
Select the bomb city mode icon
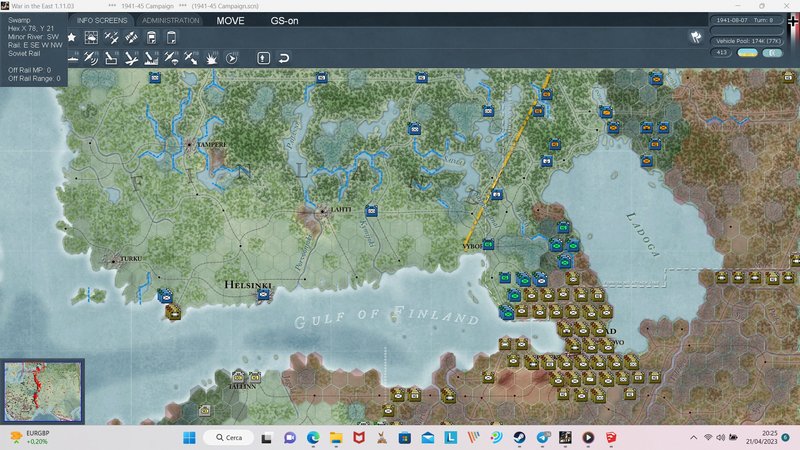151,58
